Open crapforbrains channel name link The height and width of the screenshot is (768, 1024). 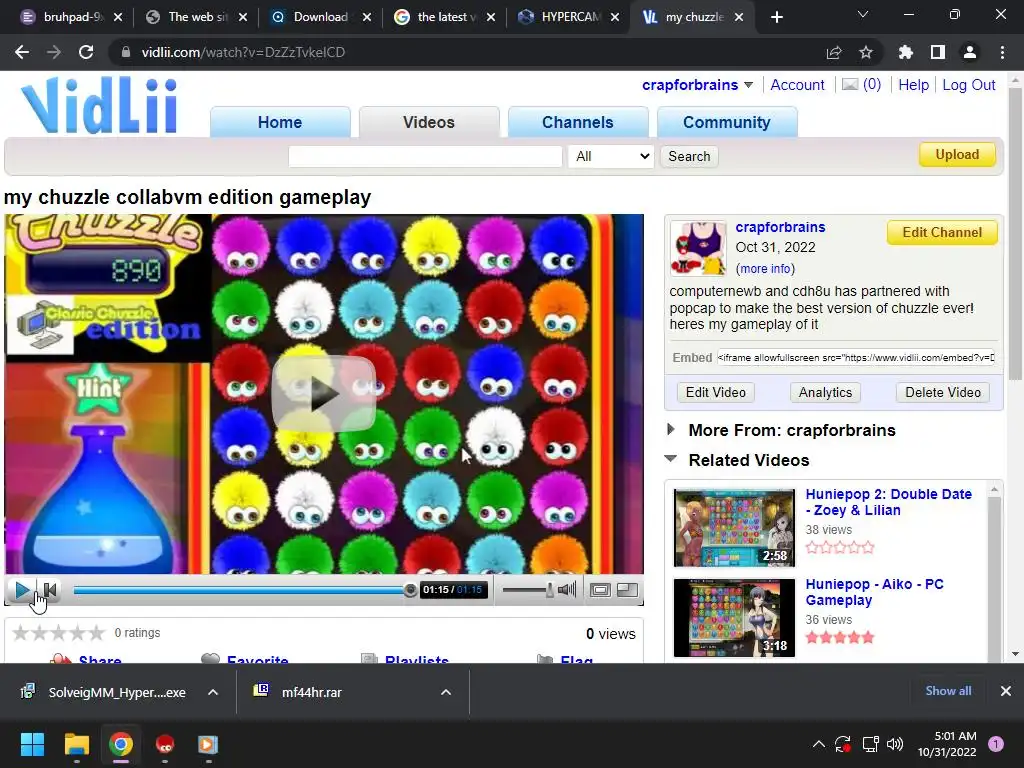point(780,227)
